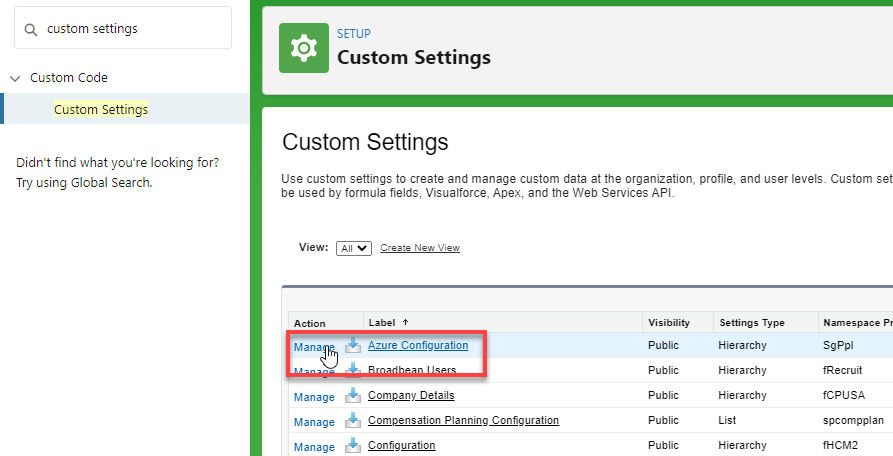Click the Custom Code tree heading
The image size is (893, 456).
pyautogui.click(x=69, y=78)
